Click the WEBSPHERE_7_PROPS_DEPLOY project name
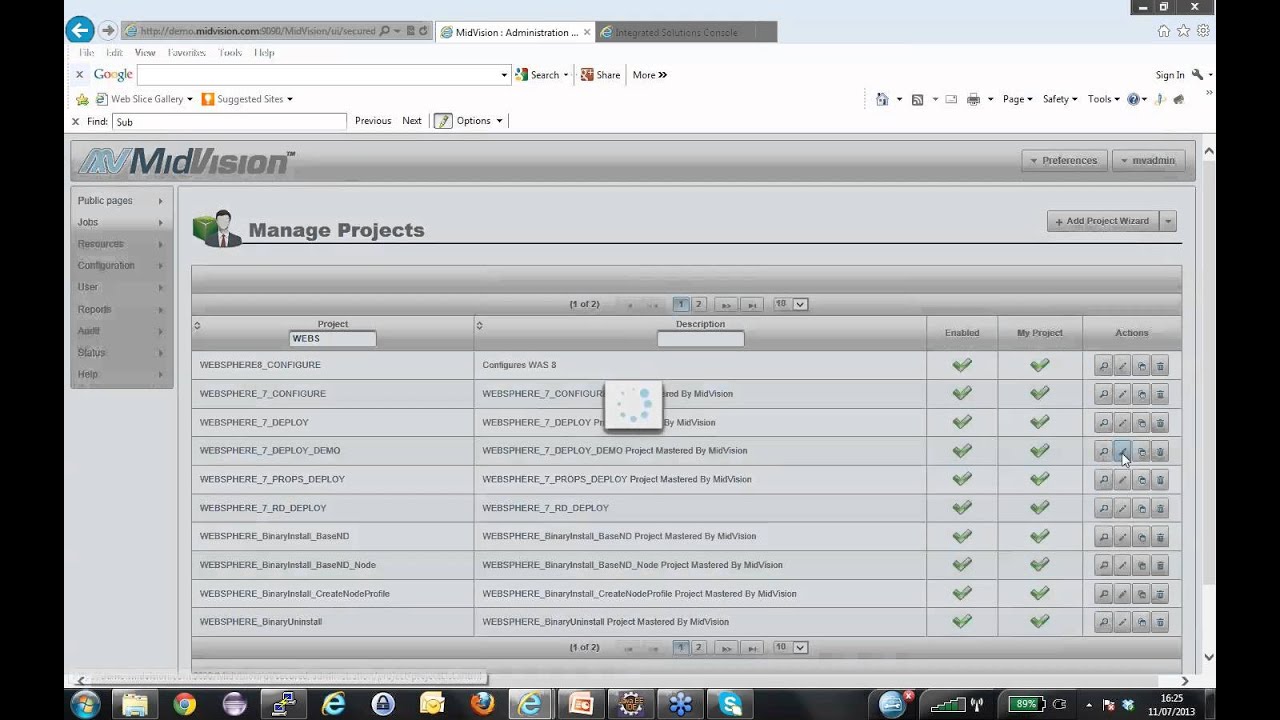Viewport: 1280px width, 720px height. pyautogui.click(x=272, y=479)
